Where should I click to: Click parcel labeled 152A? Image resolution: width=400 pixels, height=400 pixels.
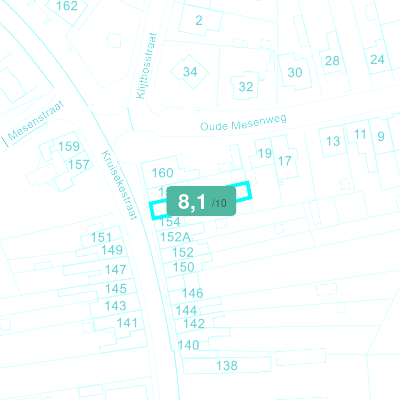[x=175, y=237]
